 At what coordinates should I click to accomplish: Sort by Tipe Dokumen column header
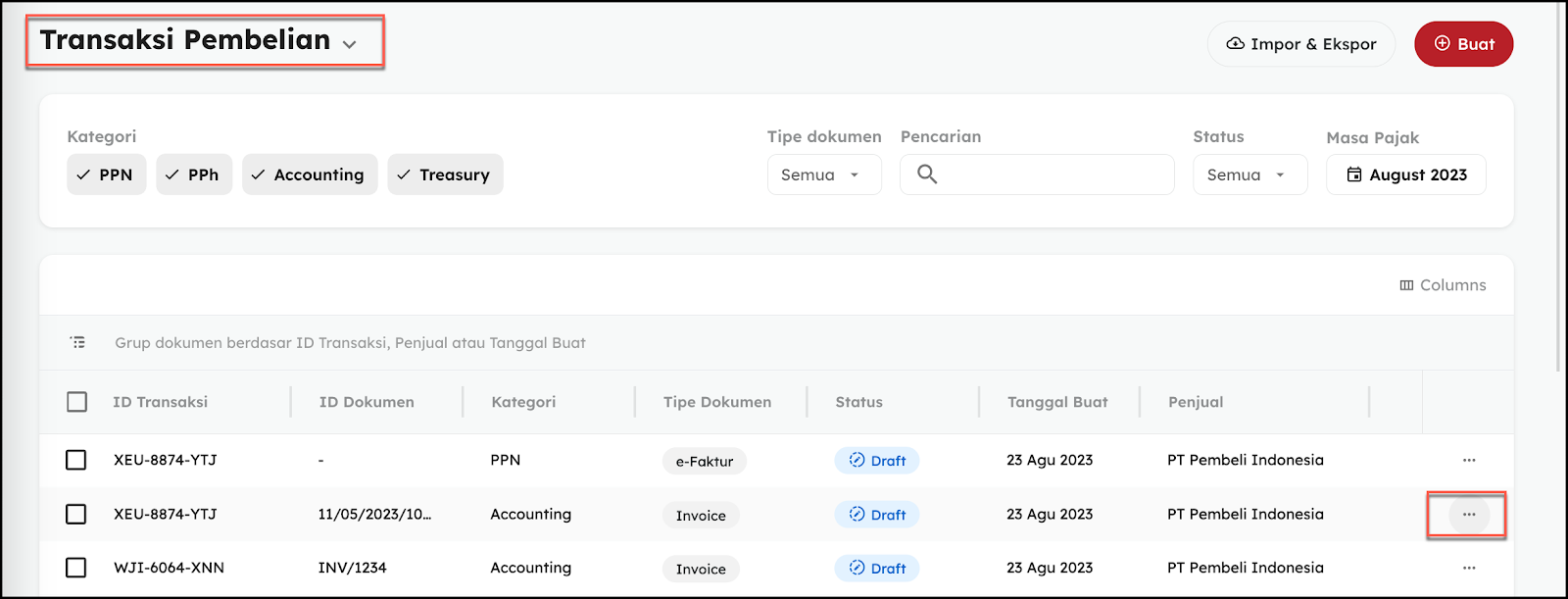tap(717, 402)
